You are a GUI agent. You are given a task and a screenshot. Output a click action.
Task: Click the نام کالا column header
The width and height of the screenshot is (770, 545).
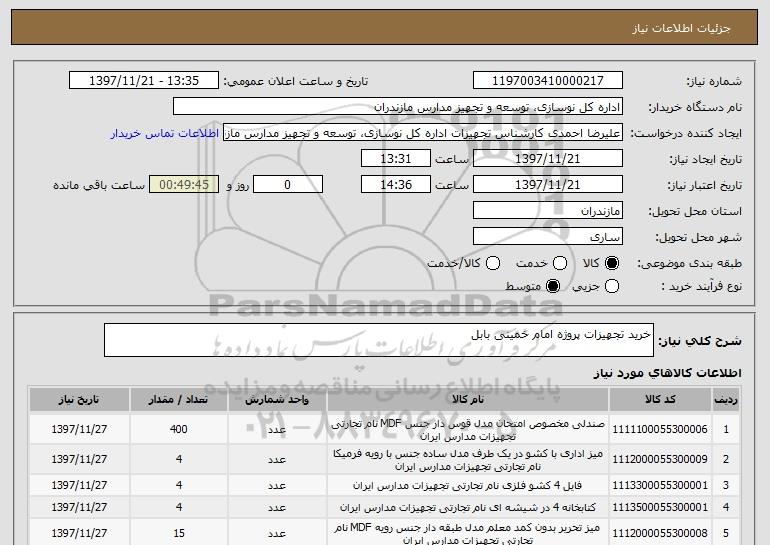click(x=468, y=399)
